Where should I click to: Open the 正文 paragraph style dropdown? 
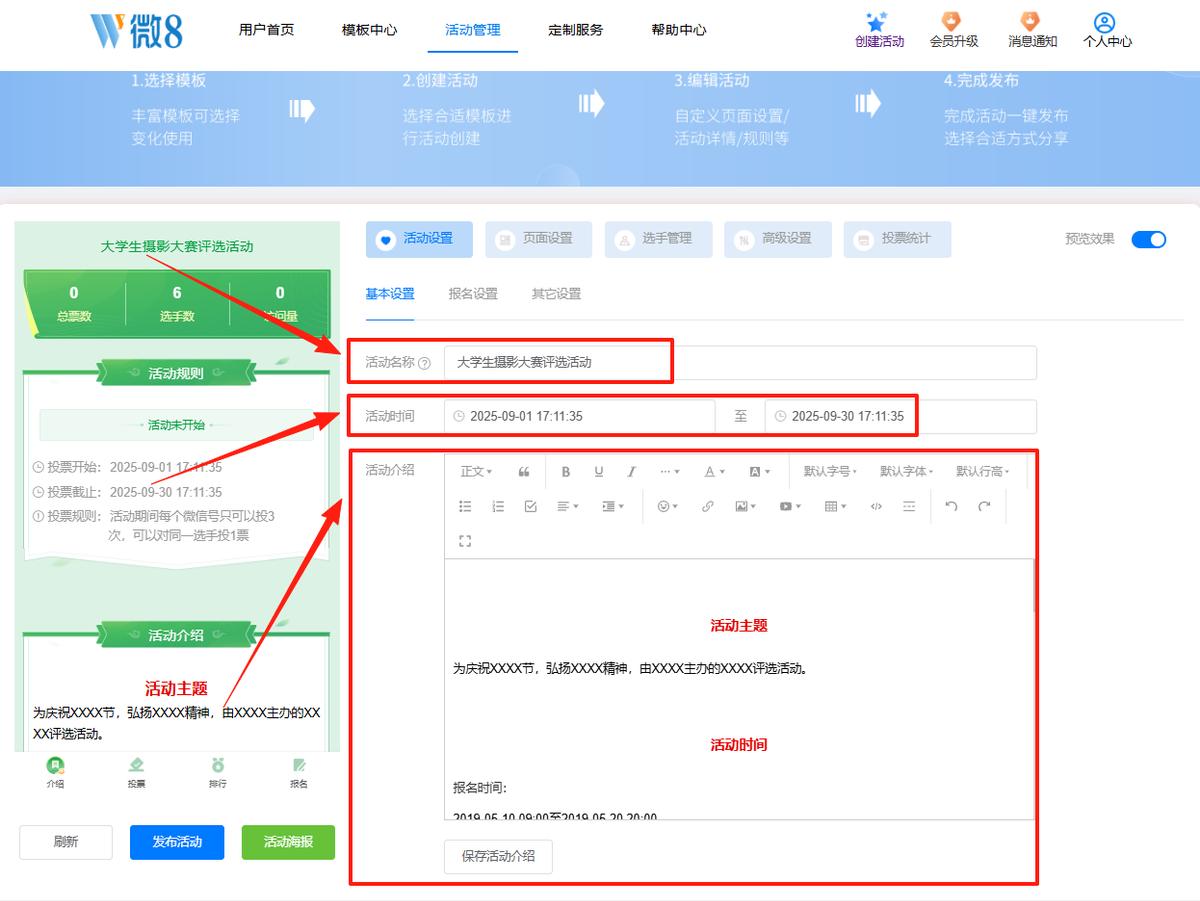tap(476, 472)
